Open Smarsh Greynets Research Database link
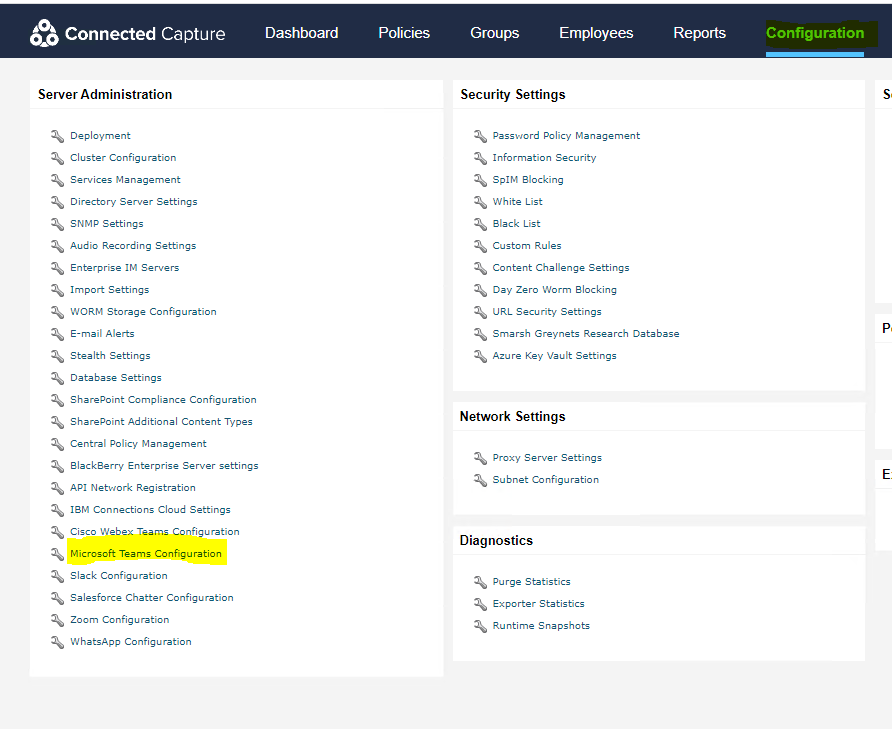The height and width of the screenshot is (729, 892). click(x=586, y=334)
